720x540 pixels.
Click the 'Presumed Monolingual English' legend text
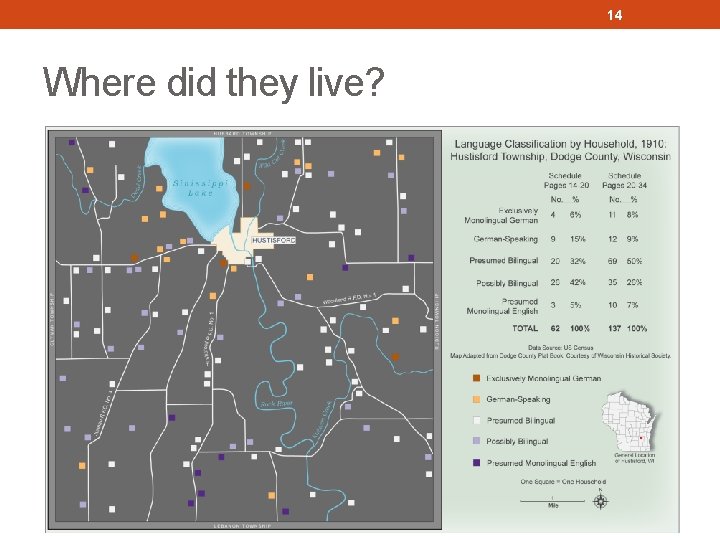coord(541,463)
